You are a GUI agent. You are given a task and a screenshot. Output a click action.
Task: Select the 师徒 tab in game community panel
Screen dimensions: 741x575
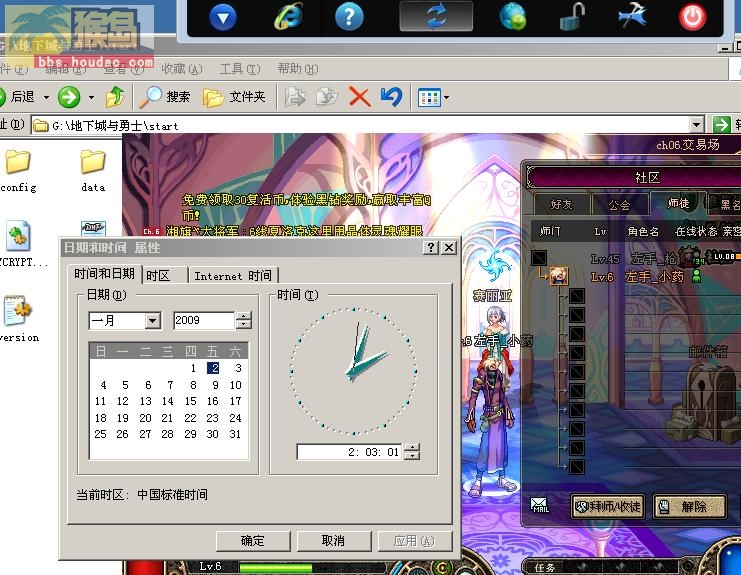tap(678, 203)
